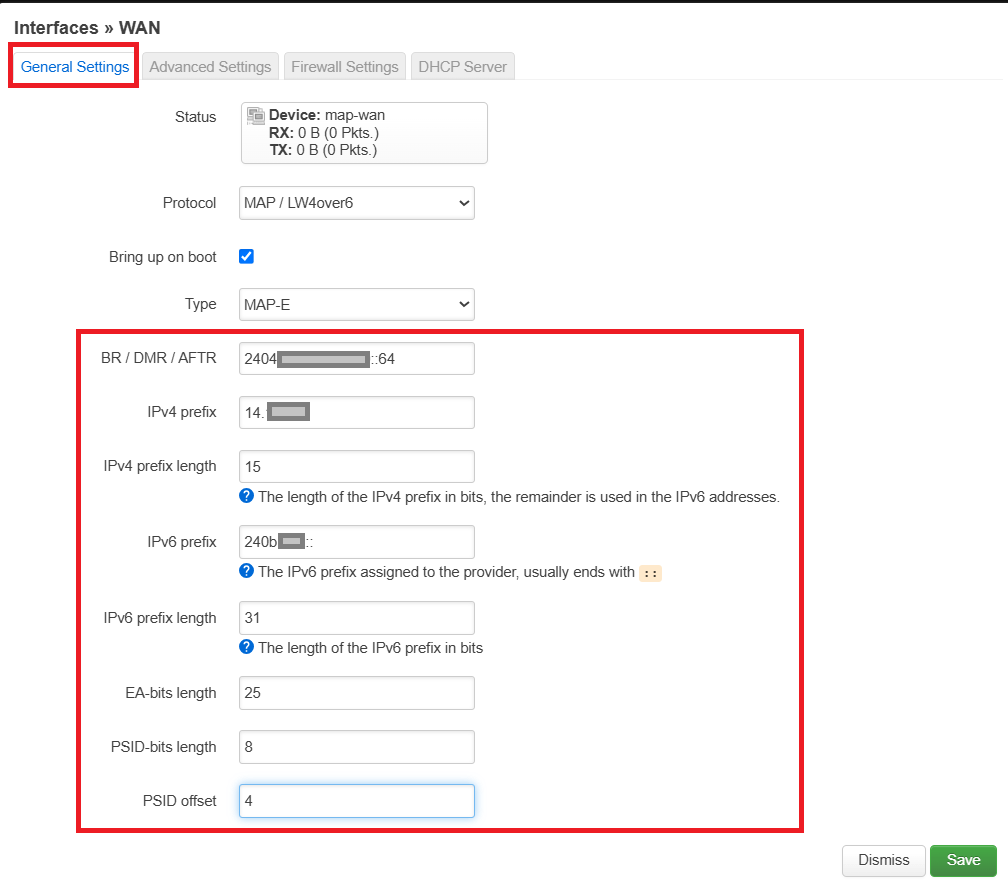Click help icon under IPv6 prefix length
This screenshot has width=1008, height=890.
pyautogui.click(x=247, y=647)
